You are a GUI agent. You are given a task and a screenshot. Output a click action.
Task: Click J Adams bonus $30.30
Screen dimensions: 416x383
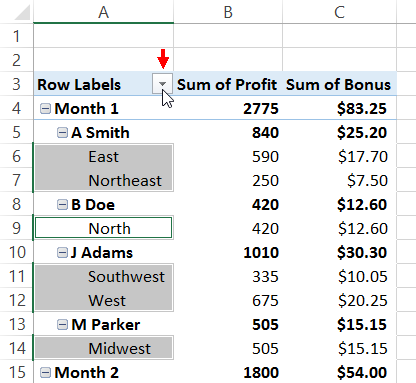tap(362, 253)
